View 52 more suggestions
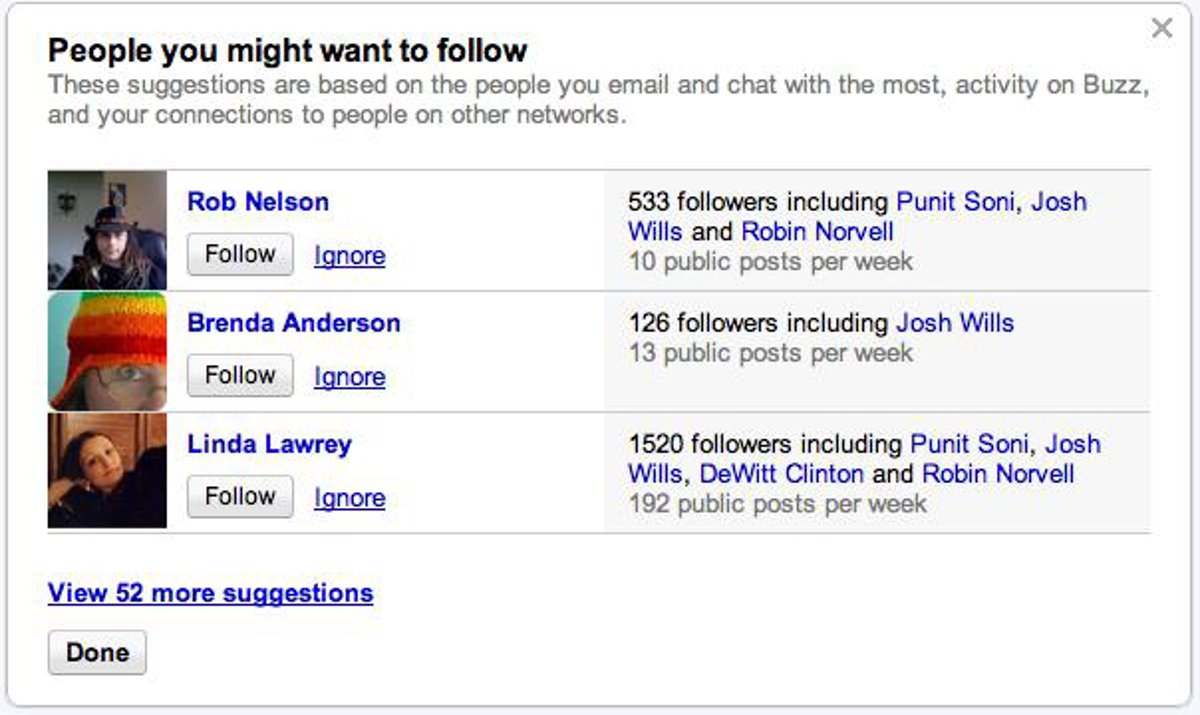Viewport: 1200px width, 715px height. point(210,593)
